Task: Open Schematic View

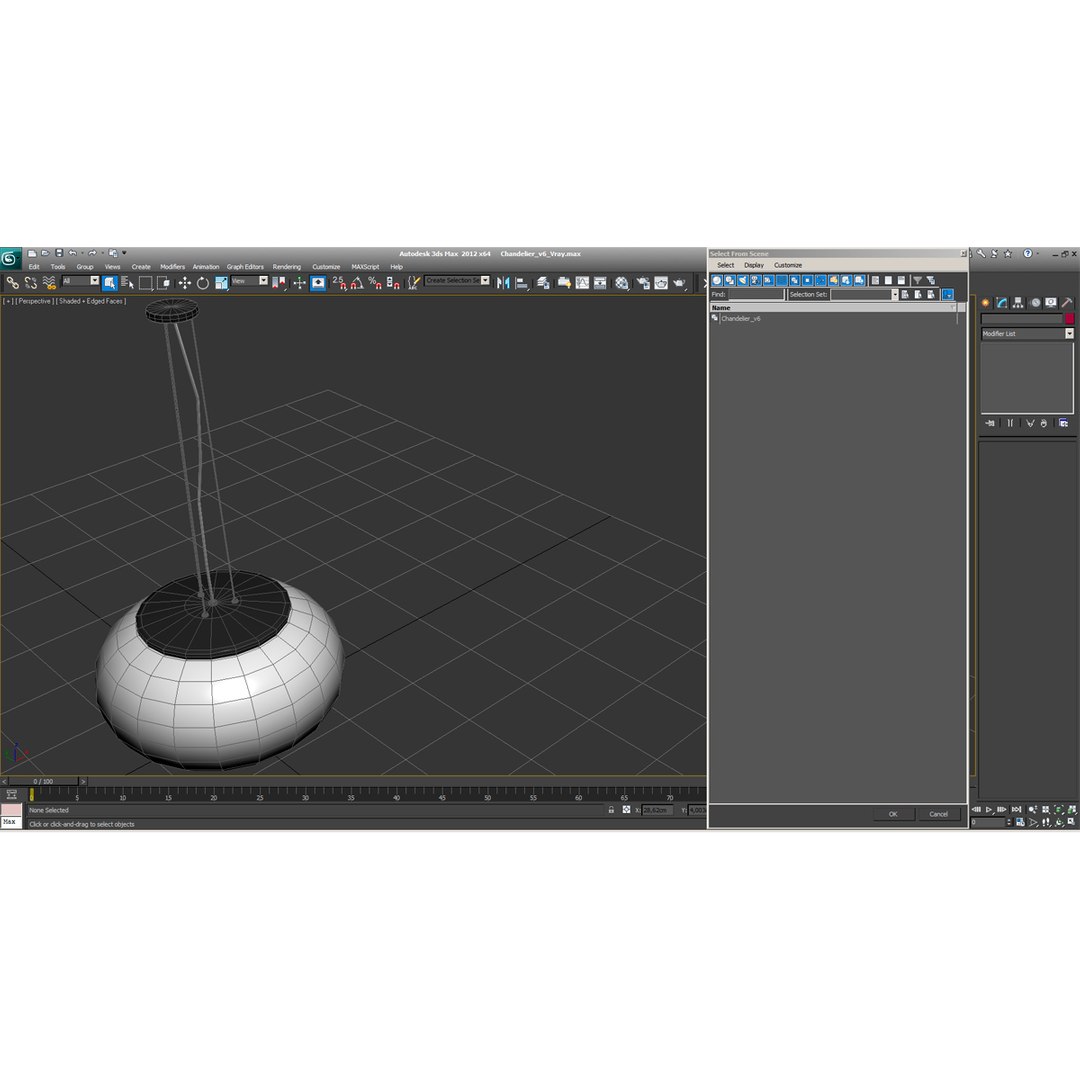Action: point(600,282)
